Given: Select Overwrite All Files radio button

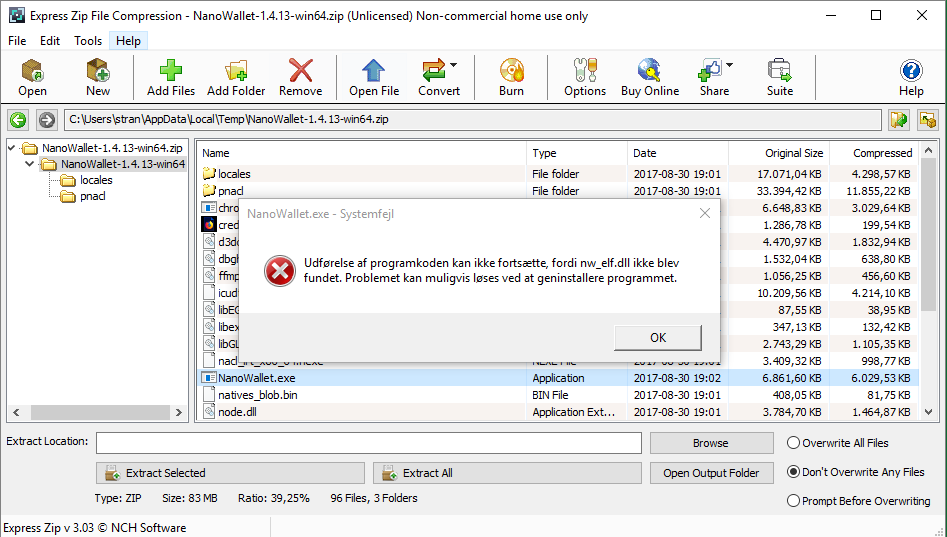Looking at the screenshot, I should 794,443.
